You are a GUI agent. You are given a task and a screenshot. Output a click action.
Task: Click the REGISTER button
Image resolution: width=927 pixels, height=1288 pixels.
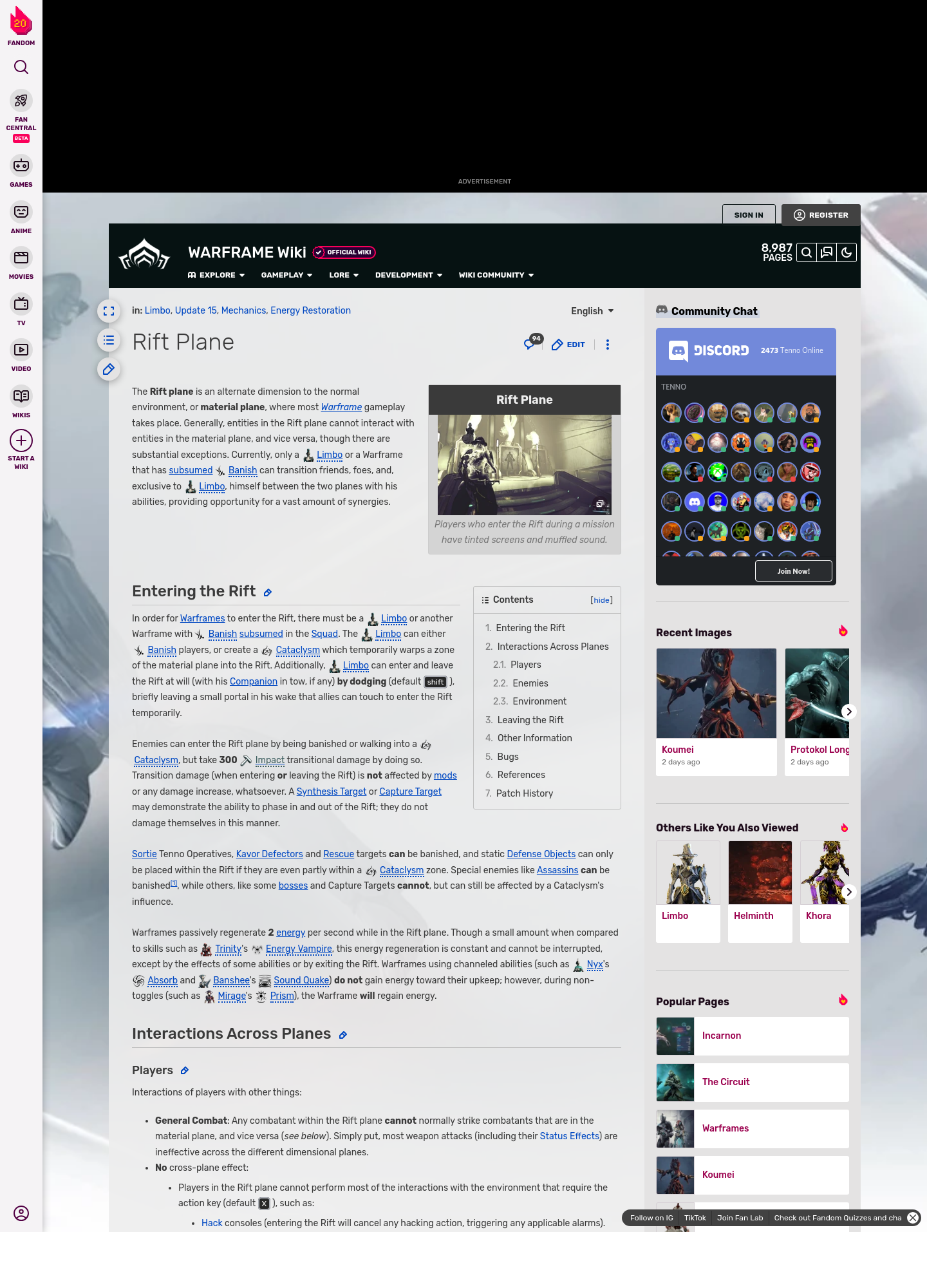pos(821,215)
